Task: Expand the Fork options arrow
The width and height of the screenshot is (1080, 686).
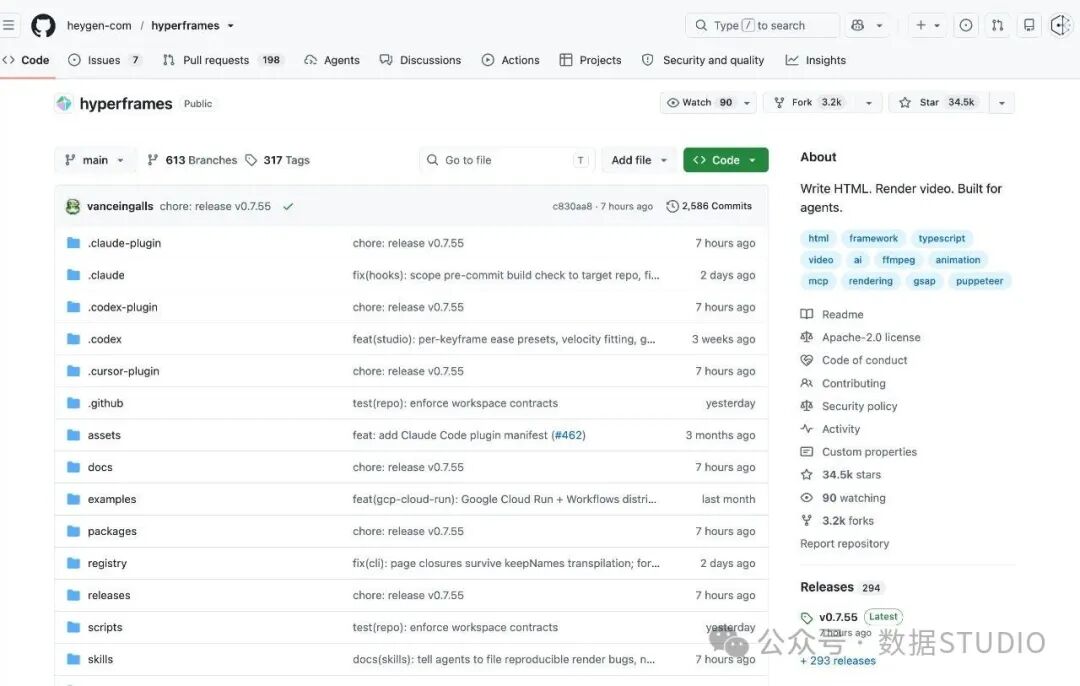Action: pos(869,103)
